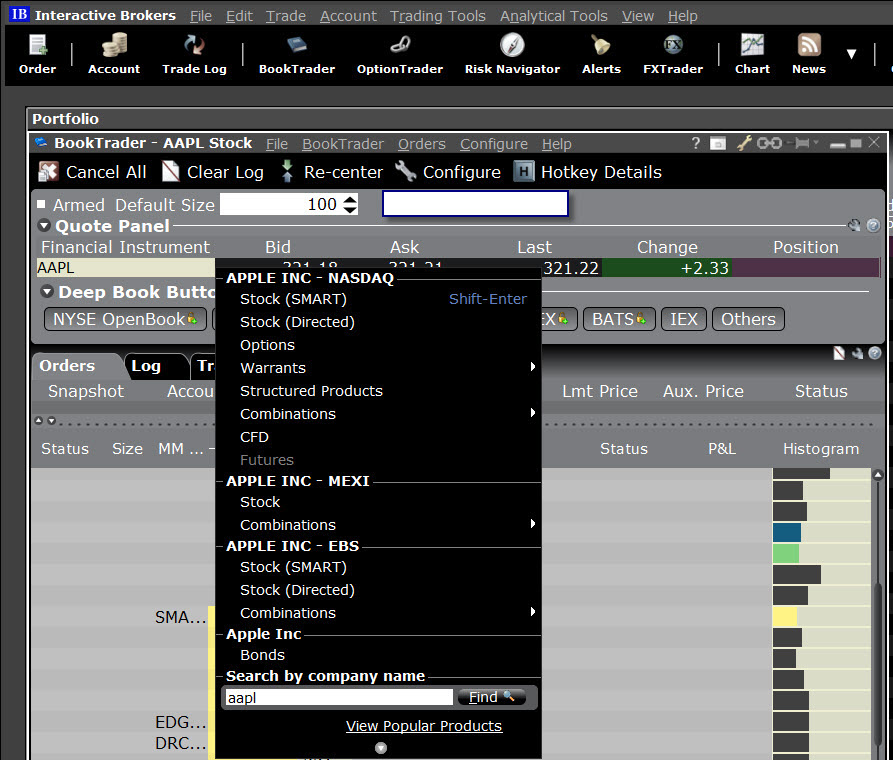
Task: Open NASDAQ Combinations submenu
Action: pyautogui.click(x=378, y=414)
